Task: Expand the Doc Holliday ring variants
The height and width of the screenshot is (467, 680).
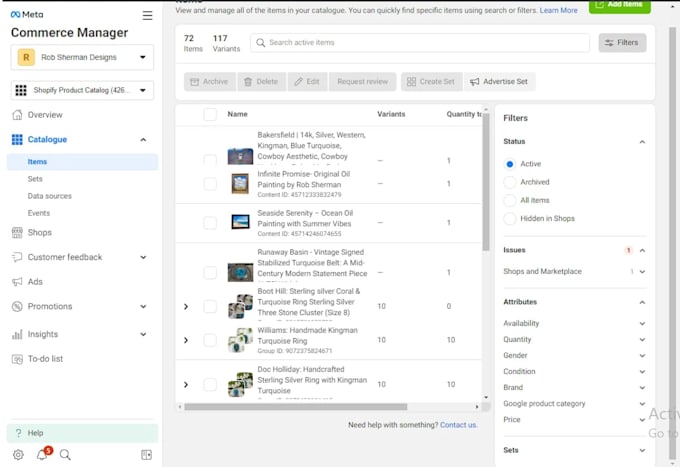Action: 186,385
